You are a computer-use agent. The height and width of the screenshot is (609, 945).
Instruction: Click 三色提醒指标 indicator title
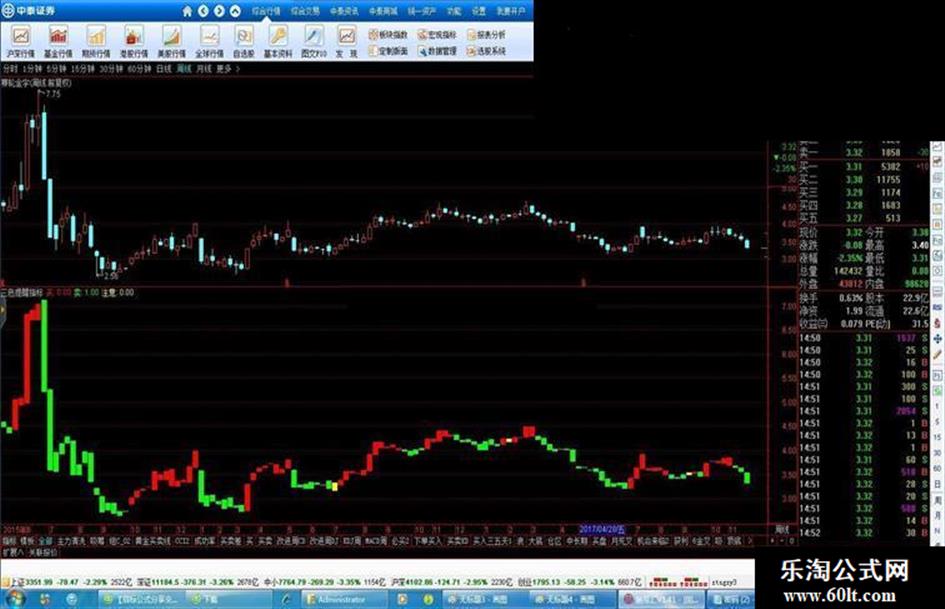pos(22,293)
